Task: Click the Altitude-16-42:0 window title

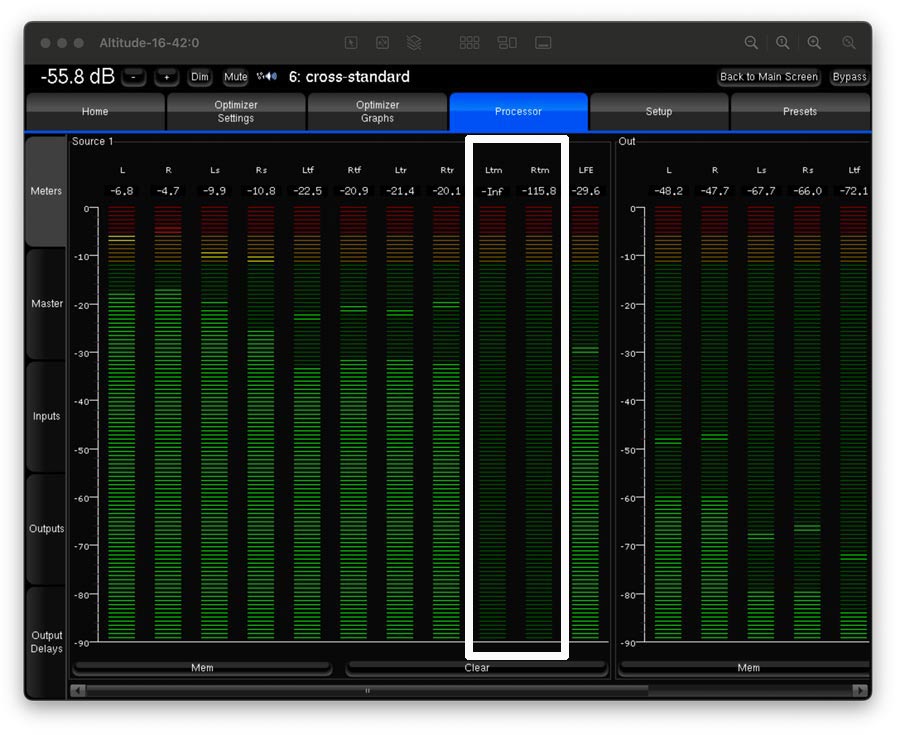Action: (x=149, y=43)
